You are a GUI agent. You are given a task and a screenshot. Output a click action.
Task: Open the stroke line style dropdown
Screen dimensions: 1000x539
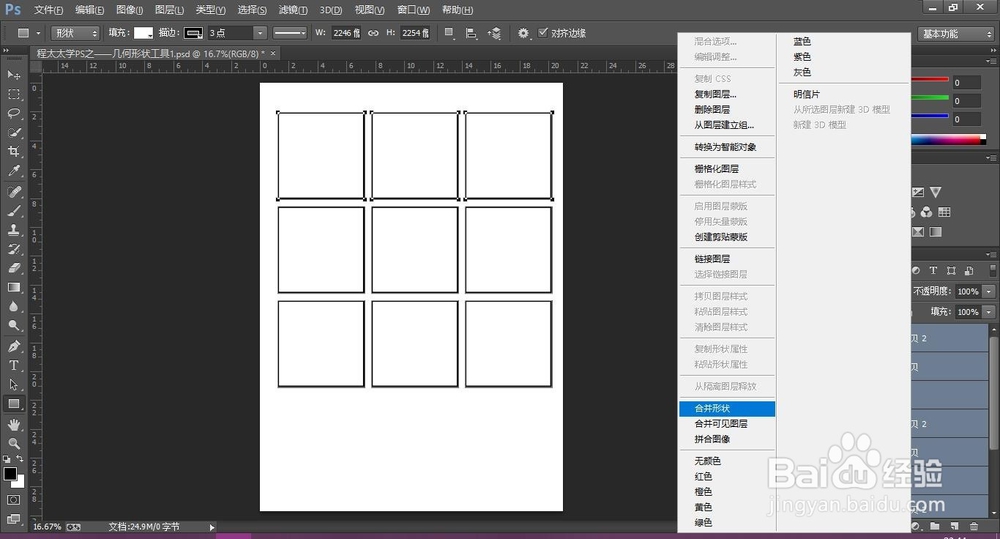click(x=290, y=33)
